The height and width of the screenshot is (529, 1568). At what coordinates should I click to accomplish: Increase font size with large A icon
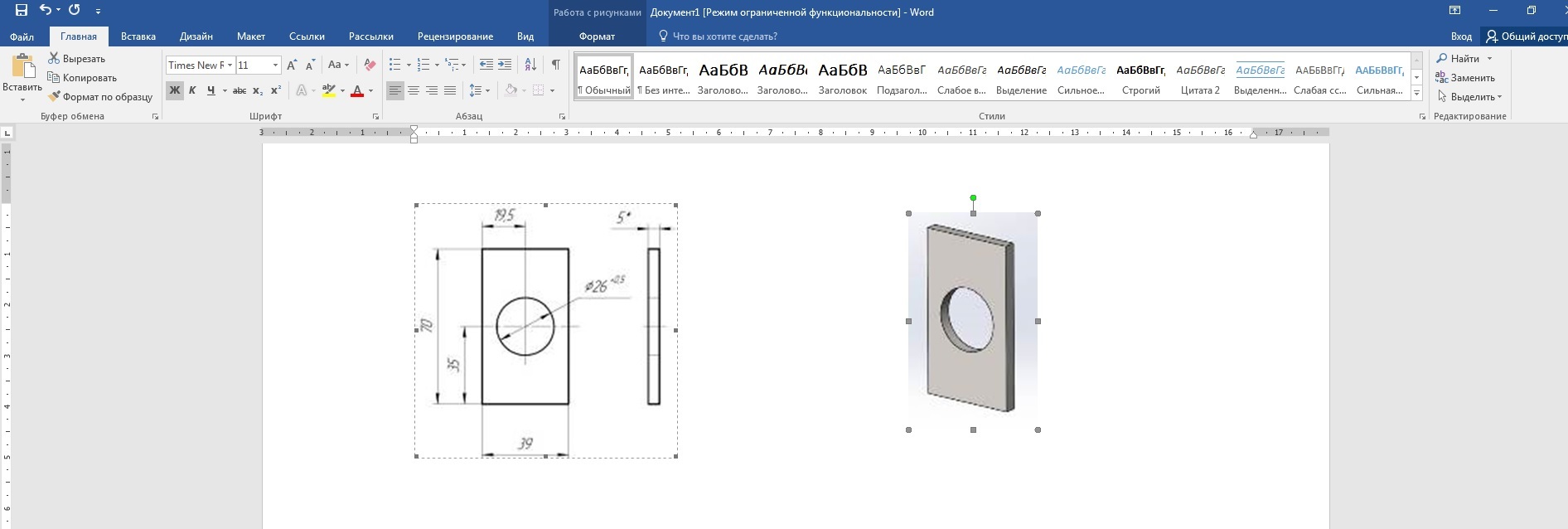tap(292, 65)
